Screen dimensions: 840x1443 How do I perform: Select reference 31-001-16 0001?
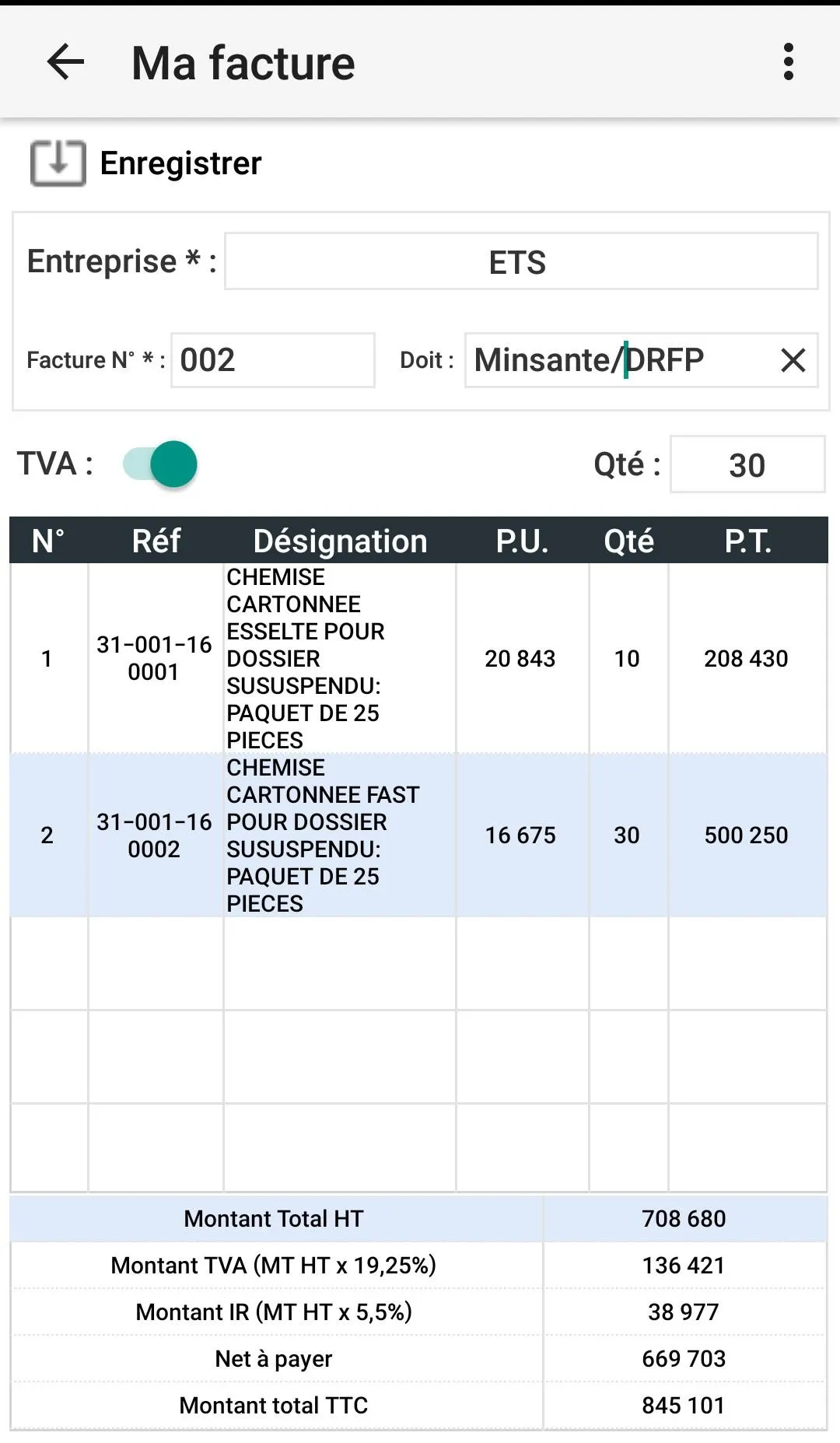(154, 658)
